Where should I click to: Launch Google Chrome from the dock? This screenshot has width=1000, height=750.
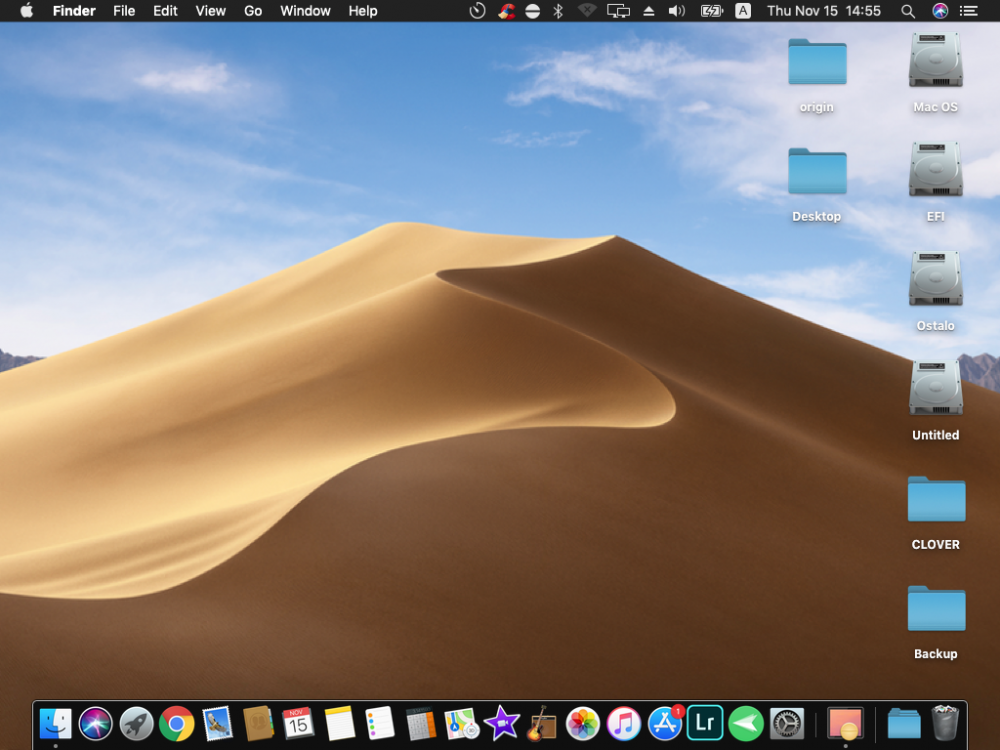pyautogui.click(x=177, y=724)
